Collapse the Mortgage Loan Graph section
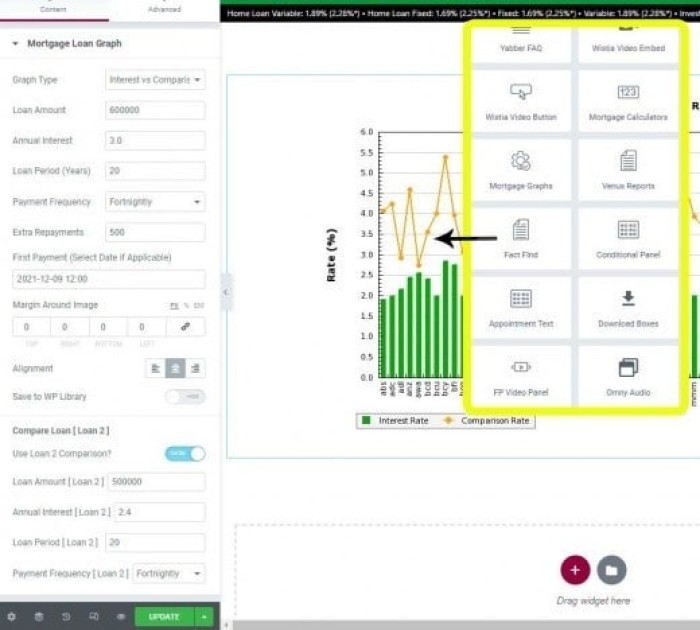This screenshot has height=630, width=700. point(16,44)
